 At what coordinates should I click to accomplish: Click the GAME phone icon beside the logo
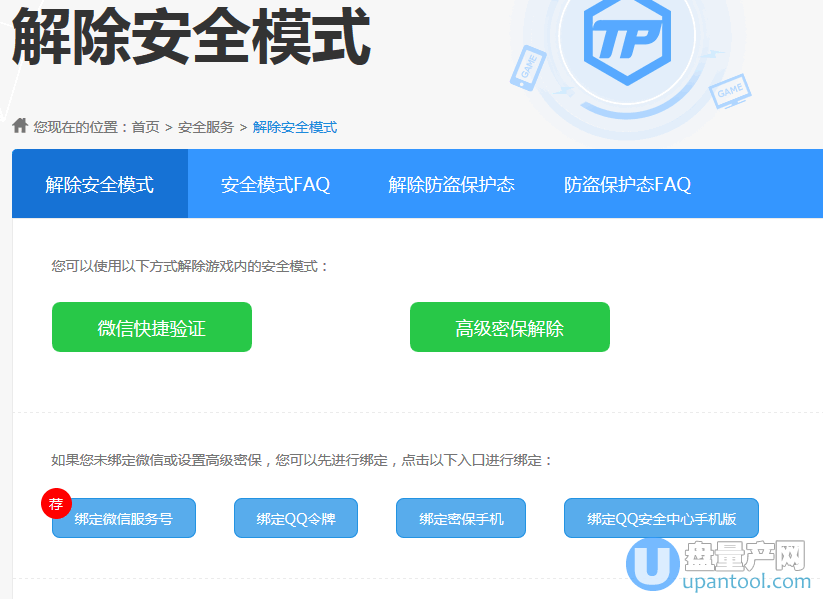click(528, 66)
